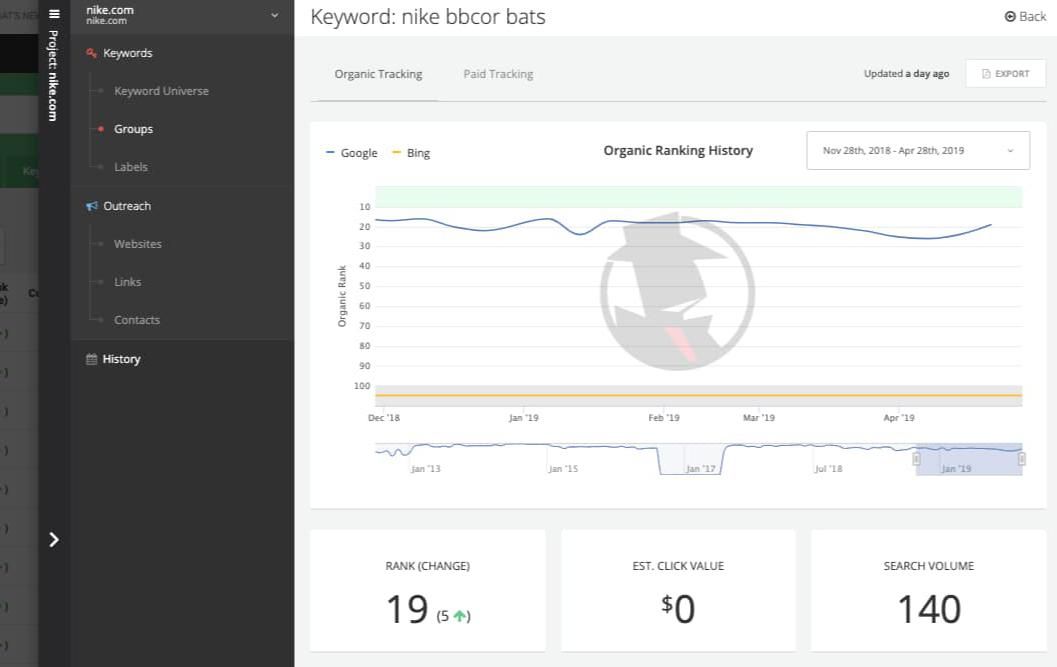Viewport: 1057px width, 667px height.
Task: Click the Outreach megaphone icon
Action: pos(92,206)
